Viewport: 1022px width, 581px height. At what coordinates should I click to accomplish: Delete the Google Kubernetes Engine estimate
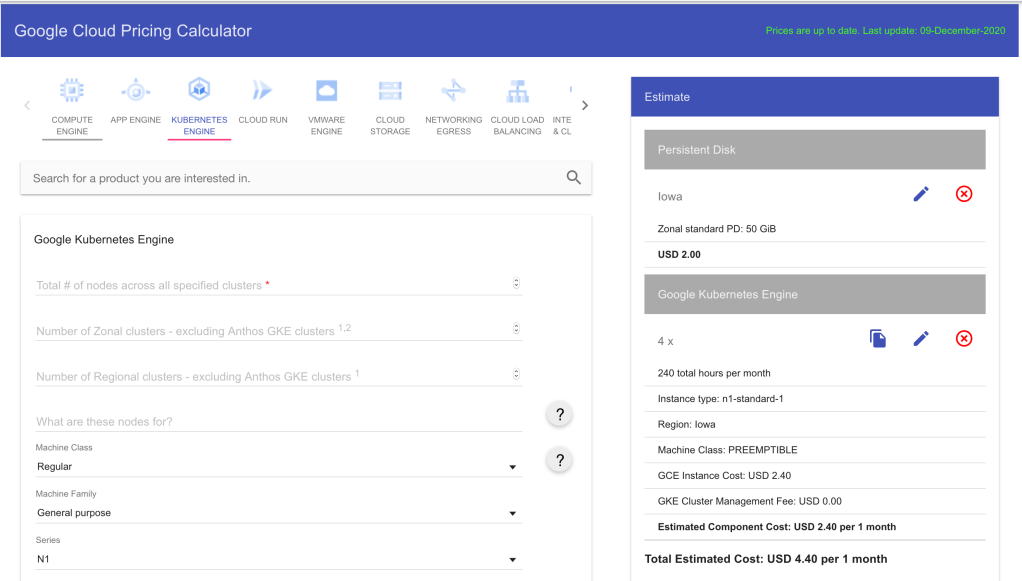click(x=964, y=339)
